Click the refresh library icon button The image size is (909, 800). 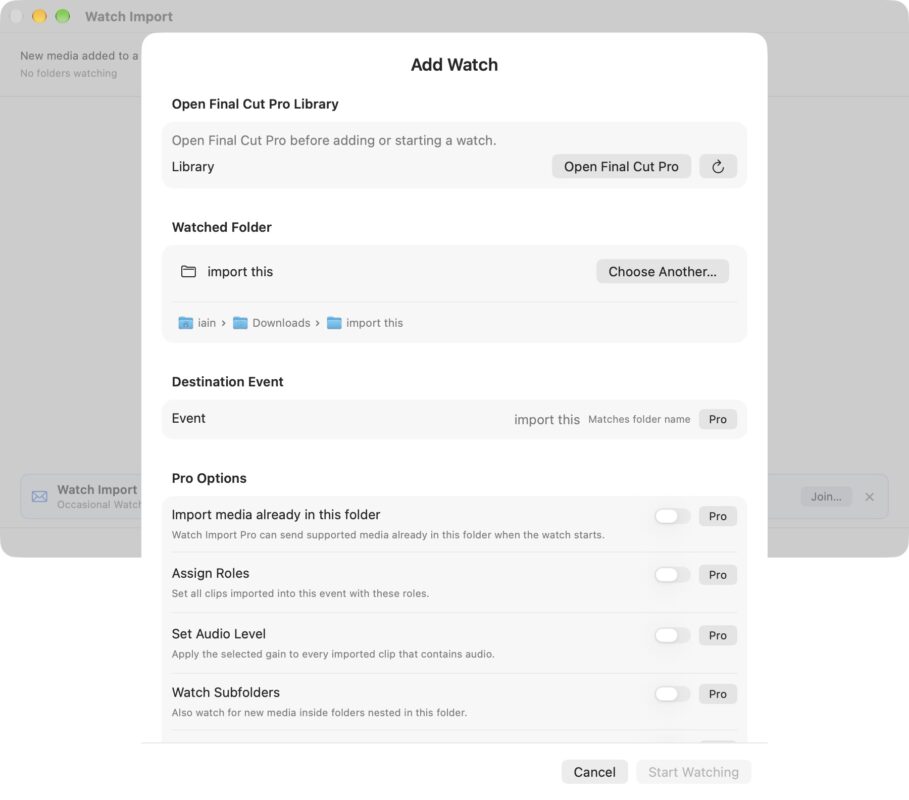click(x=718, y=166)
